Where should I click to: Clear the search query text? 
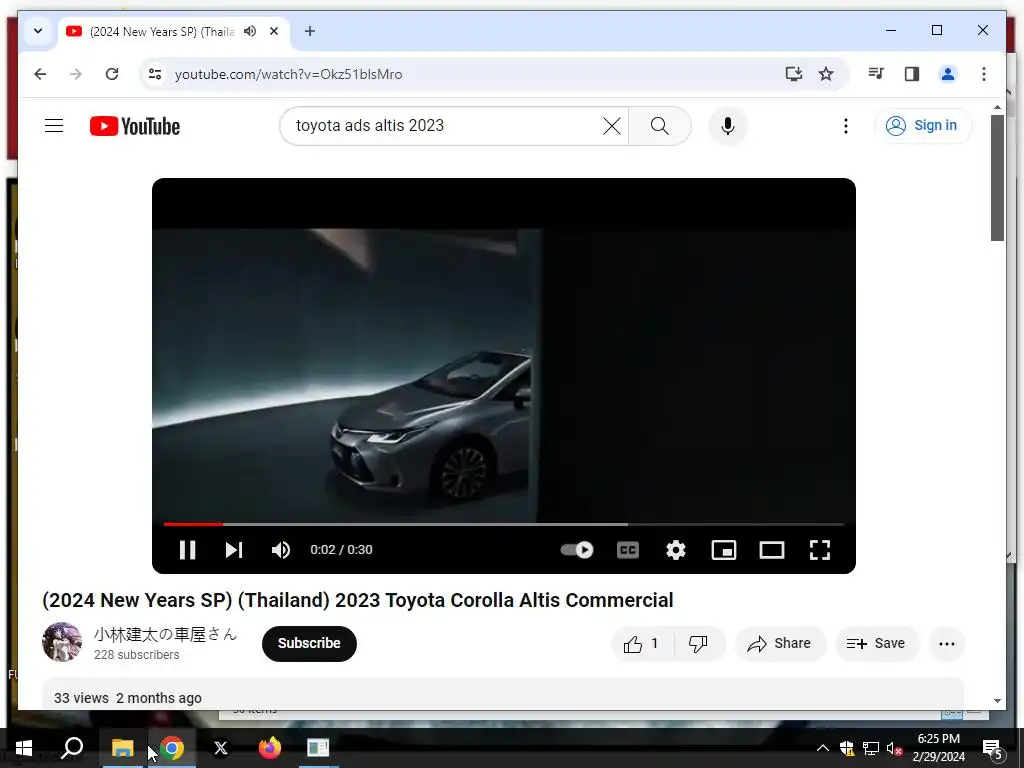point(612,125)
